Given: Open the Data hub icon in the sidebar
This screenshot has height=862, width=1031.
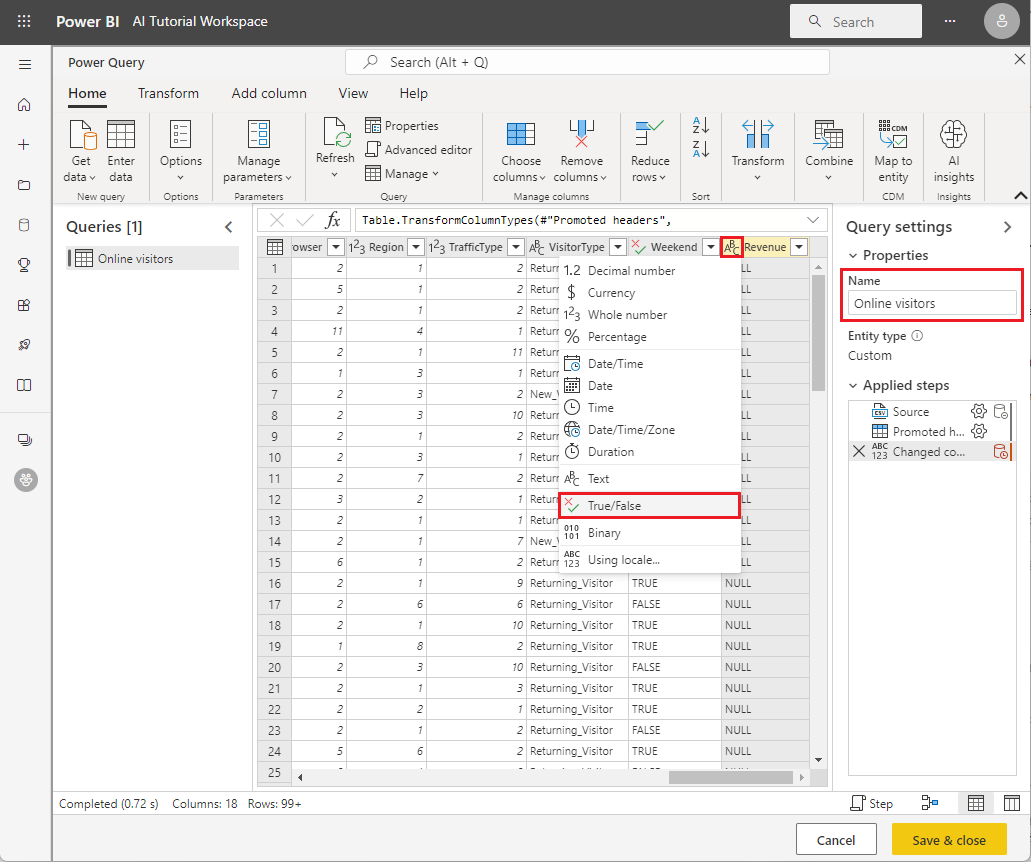Looking at the screenshot, I should (x=24, y=225).
